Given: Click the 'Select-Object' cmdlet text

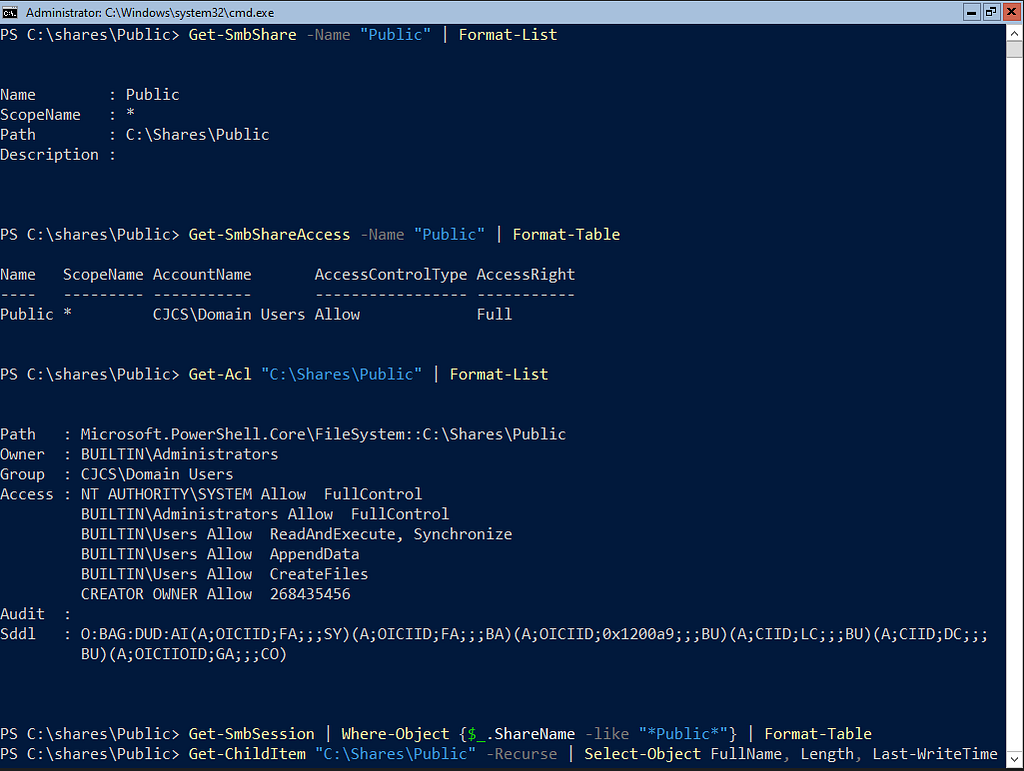Looking at the screenshot, I should coord(643,754).
